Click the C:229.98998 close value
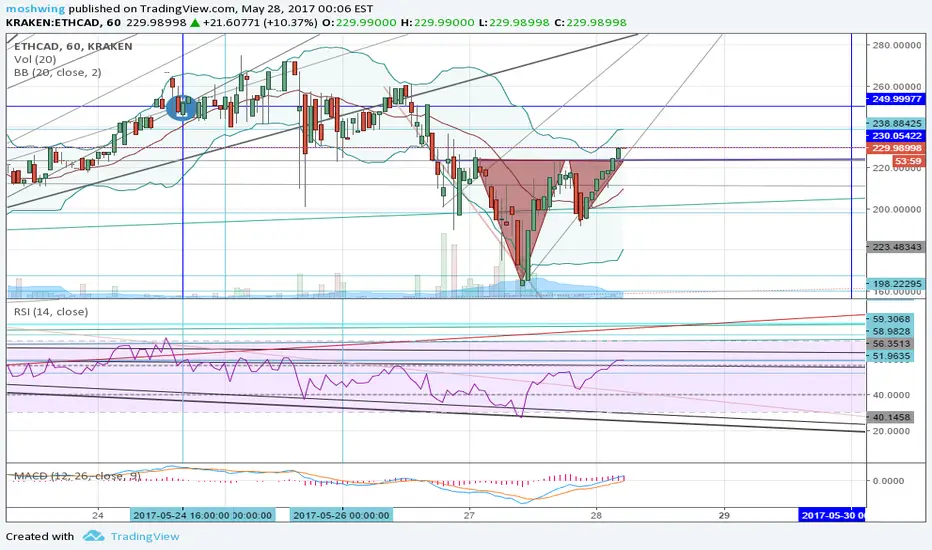932x550 pixels. pyautogui.click(x=590, y=23)
